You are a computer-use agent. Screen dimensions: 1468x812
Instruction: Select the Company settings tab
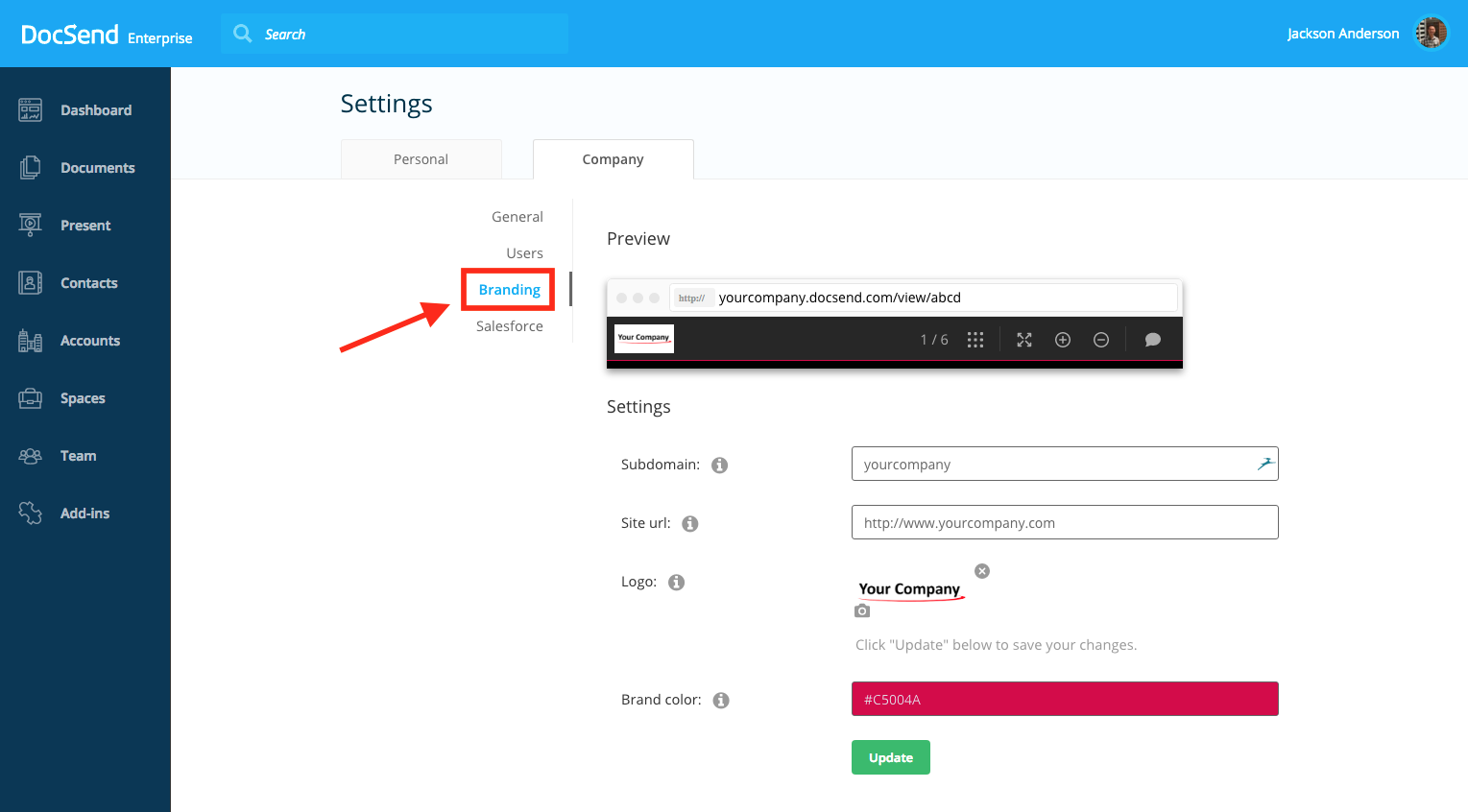614,159
